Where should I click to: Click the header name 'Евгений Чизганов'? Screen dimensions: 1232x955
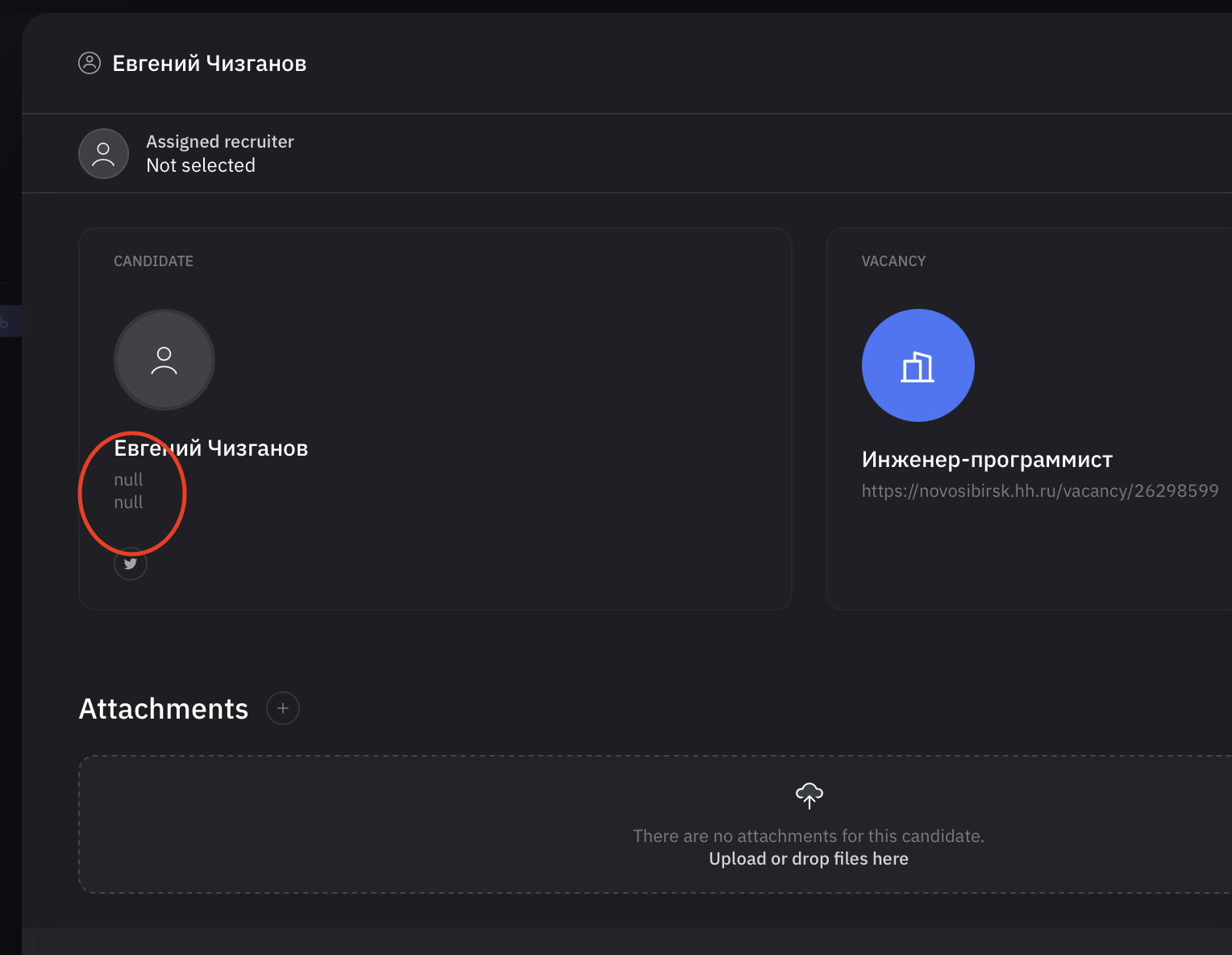point(209,63)
